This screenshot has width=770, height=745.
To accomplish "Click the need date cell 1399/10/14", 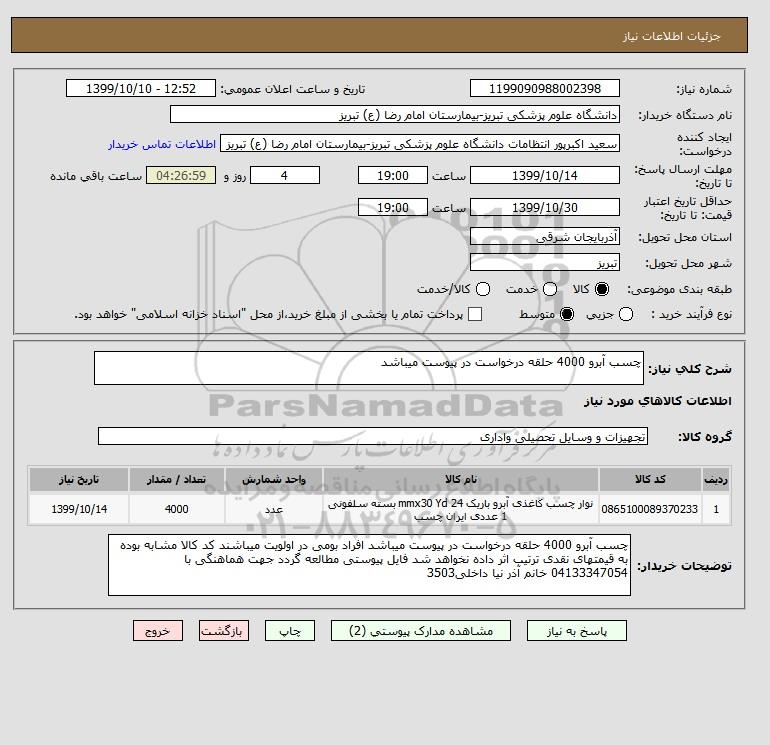I will pos(79,509).
